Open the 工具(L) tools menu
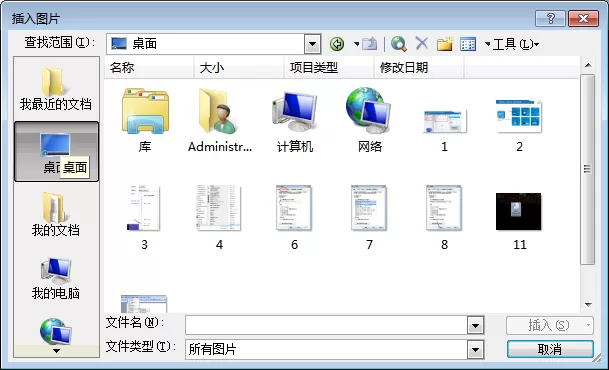Viewport: 609px width, 370px height. [515, 44]
